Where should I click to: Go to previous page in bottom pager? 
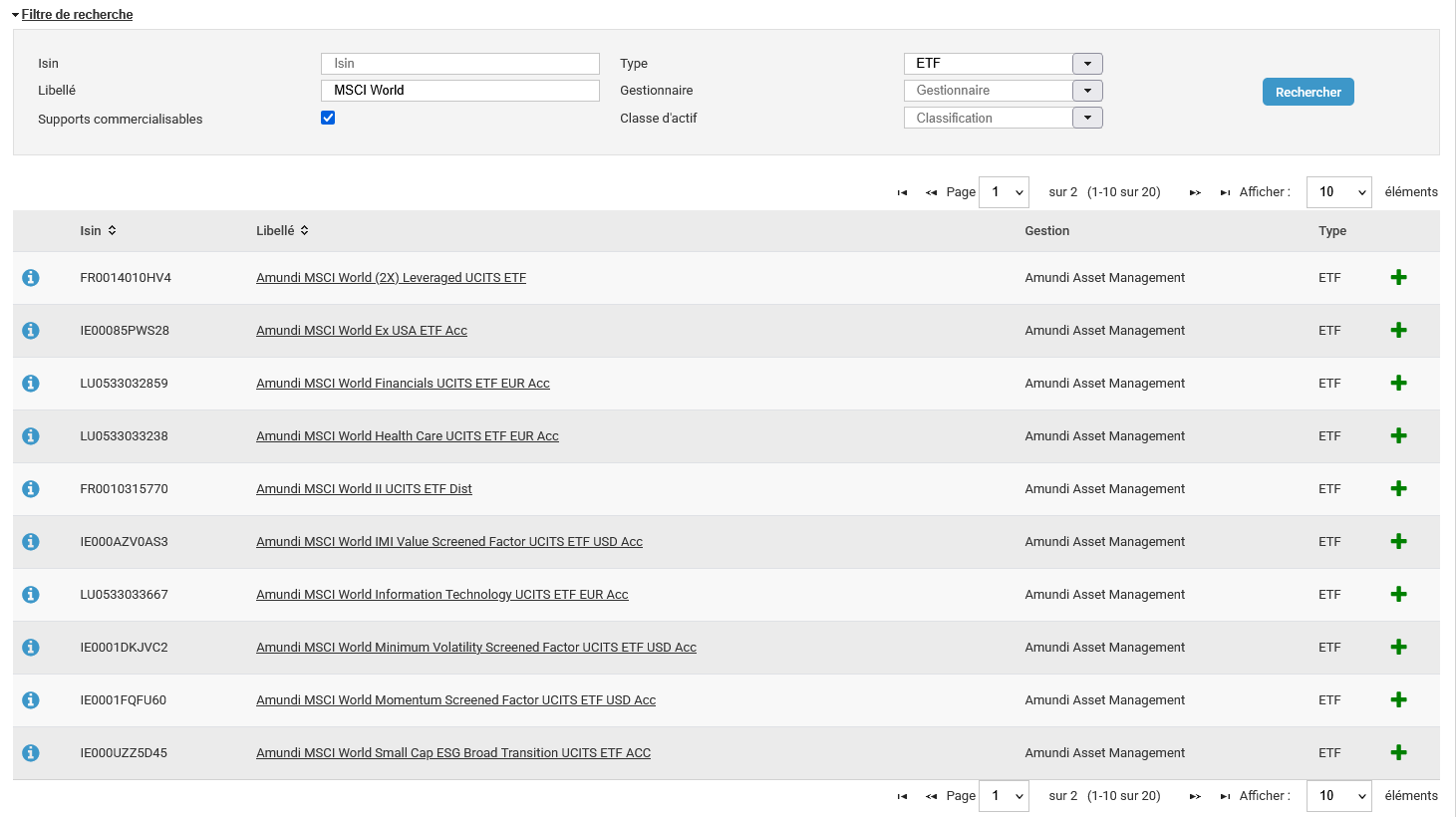(x=931, y=796)
